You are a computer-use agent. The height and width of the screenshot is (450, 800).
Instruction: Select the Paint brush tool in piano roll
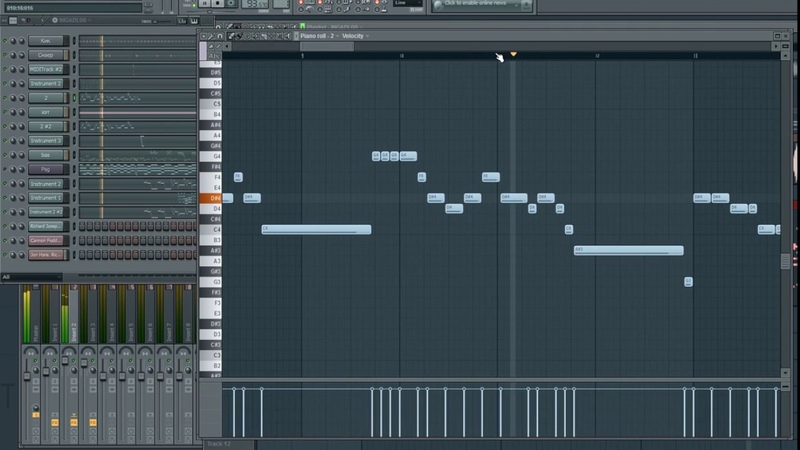239,36
